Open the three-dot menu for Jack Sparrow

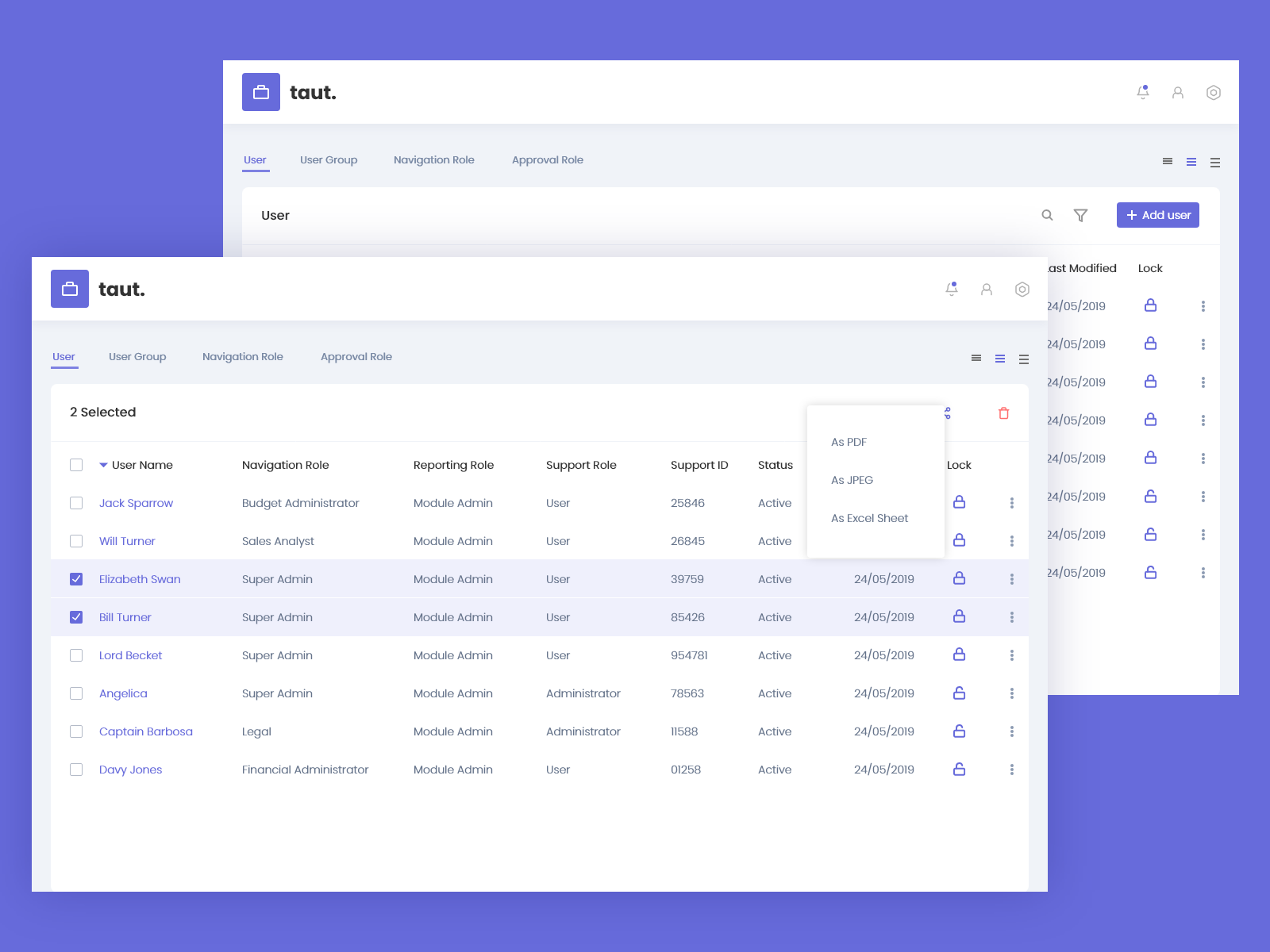(x=1012, y=503)
